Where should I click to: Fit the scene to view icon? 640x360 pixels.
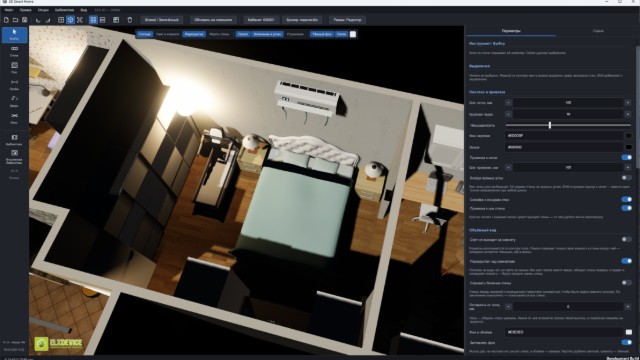pos(80,20)
